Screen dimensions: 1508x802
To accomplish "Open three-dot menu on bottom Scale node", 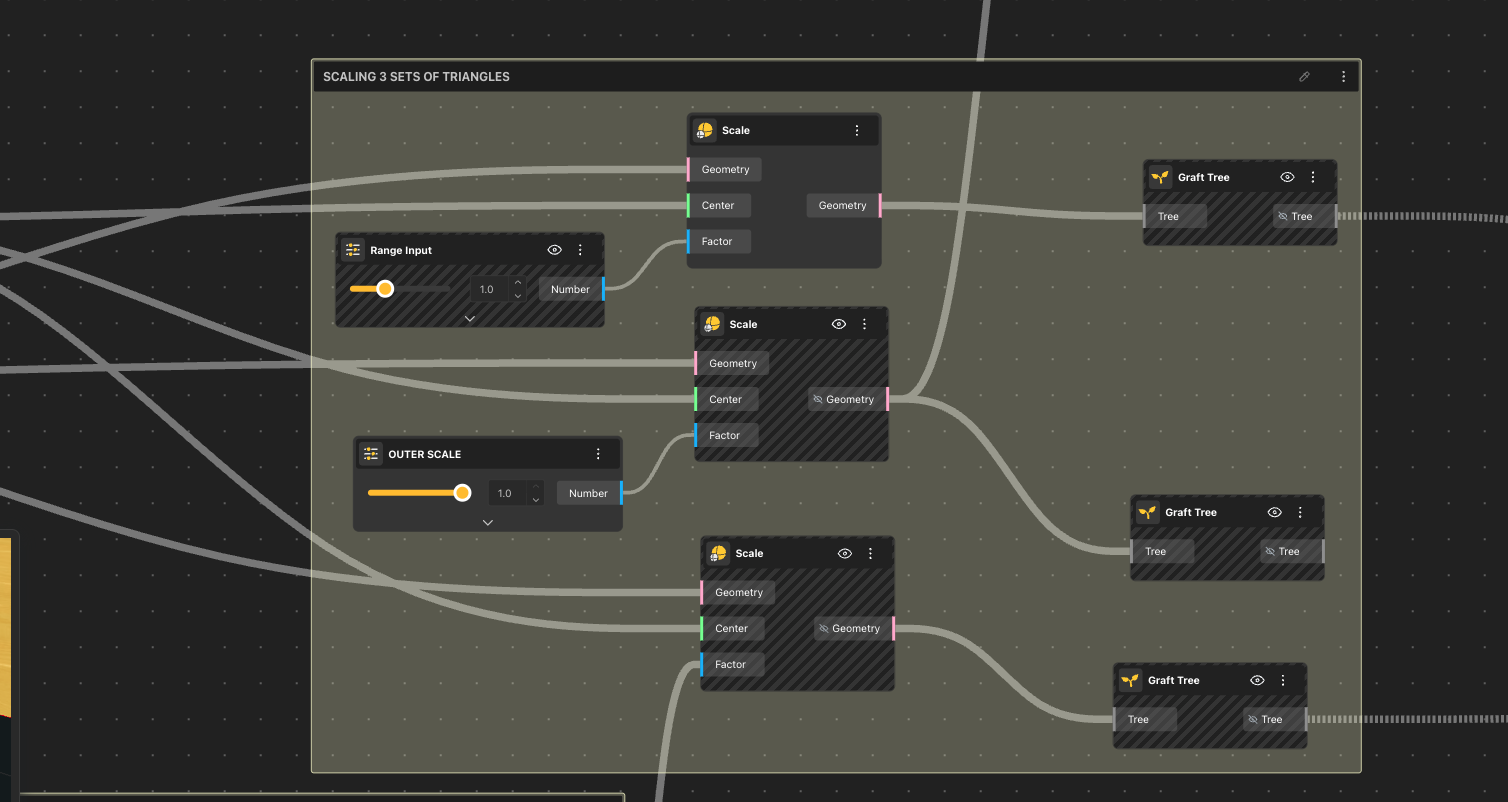I will tap(870, 553).
